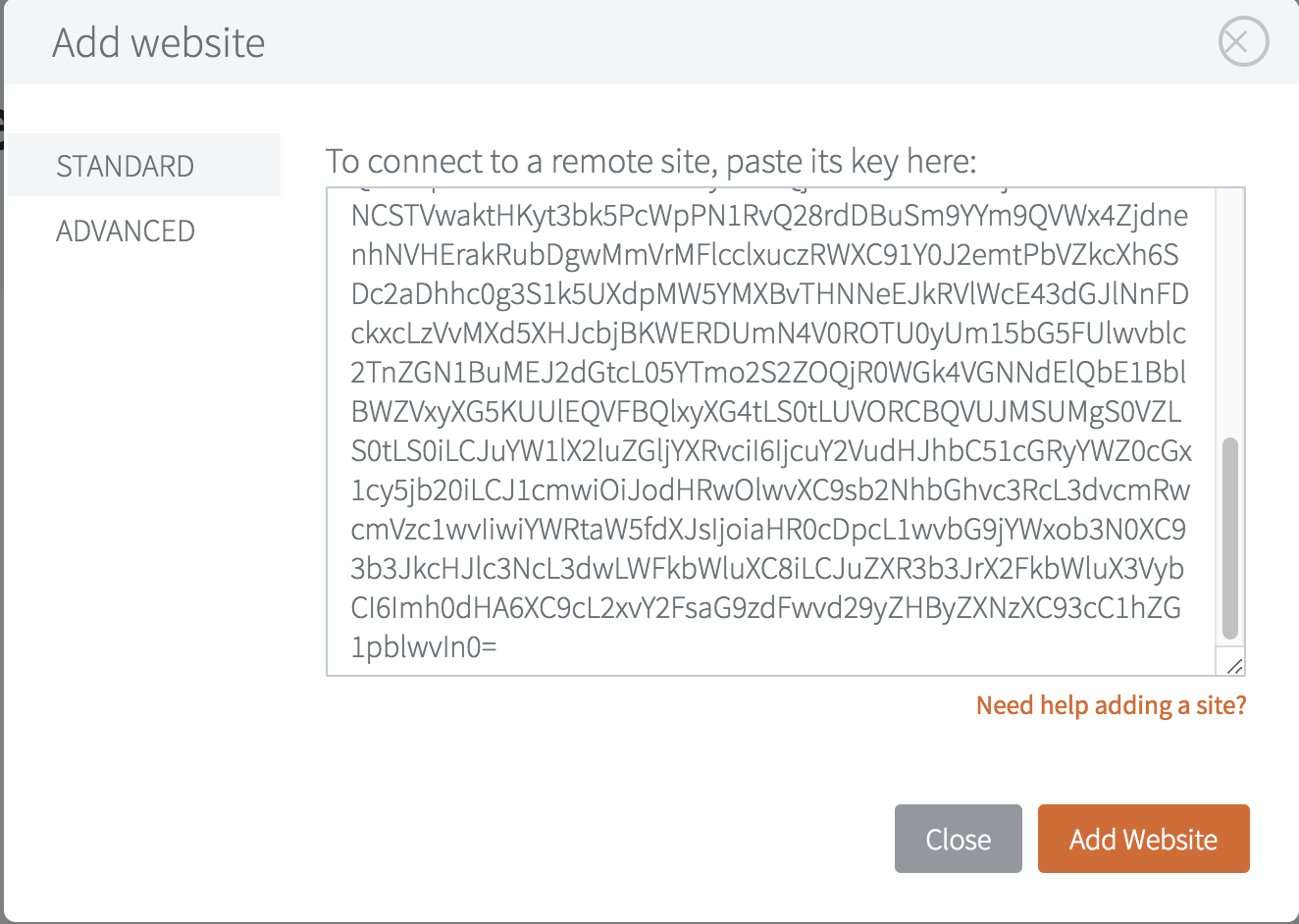Image resolution: width=1299 pixels, height=924 pixels.
Task: Click the key line starting with ckxcLzVvMXd5
Action: pos(768,334)
